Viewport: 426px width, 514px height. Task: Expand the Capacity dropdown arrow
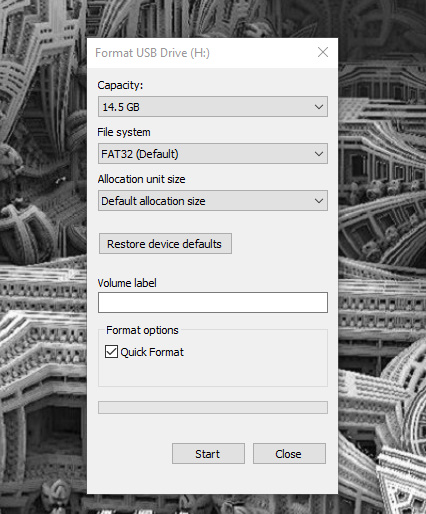point(319,107)
